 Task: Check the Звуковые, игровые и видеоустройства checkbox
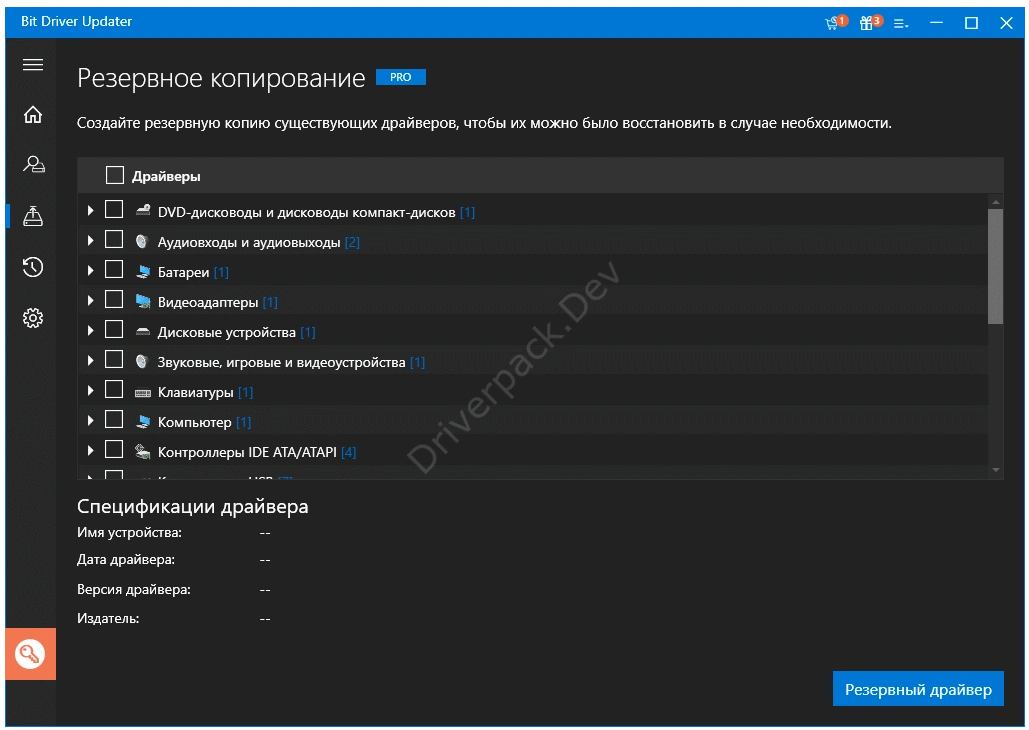[x=114, y=359]
